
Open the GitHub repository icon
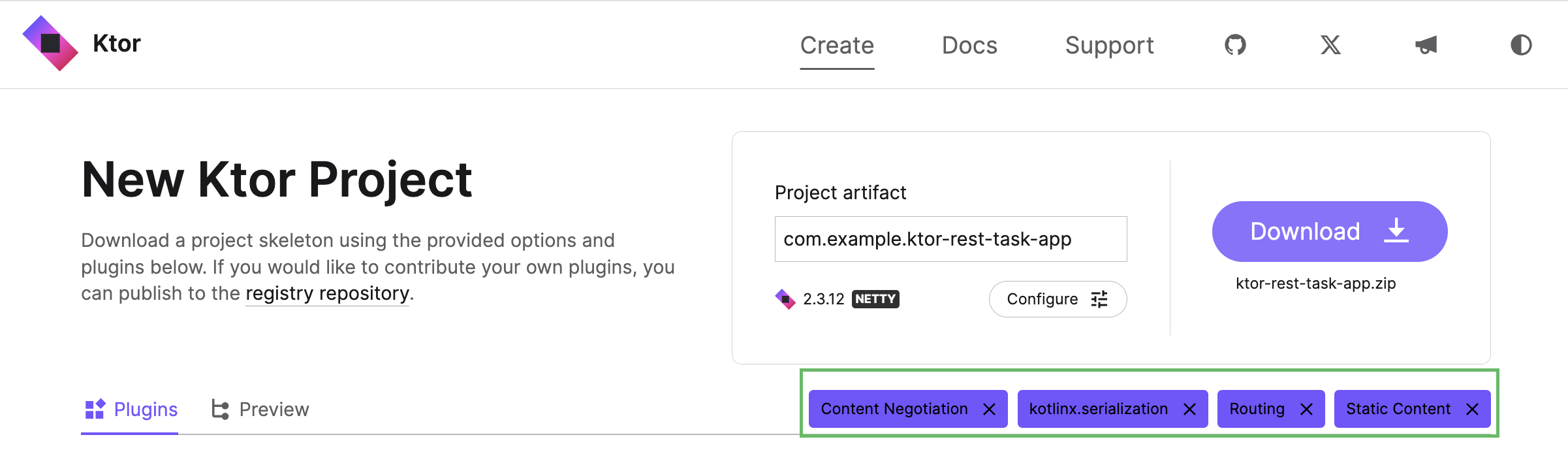click(1234, 45)
